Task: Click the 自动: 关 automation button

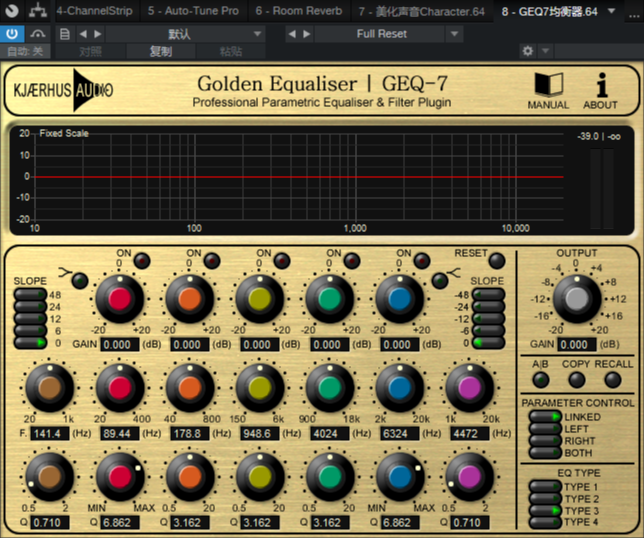Action: pos(25,51)
